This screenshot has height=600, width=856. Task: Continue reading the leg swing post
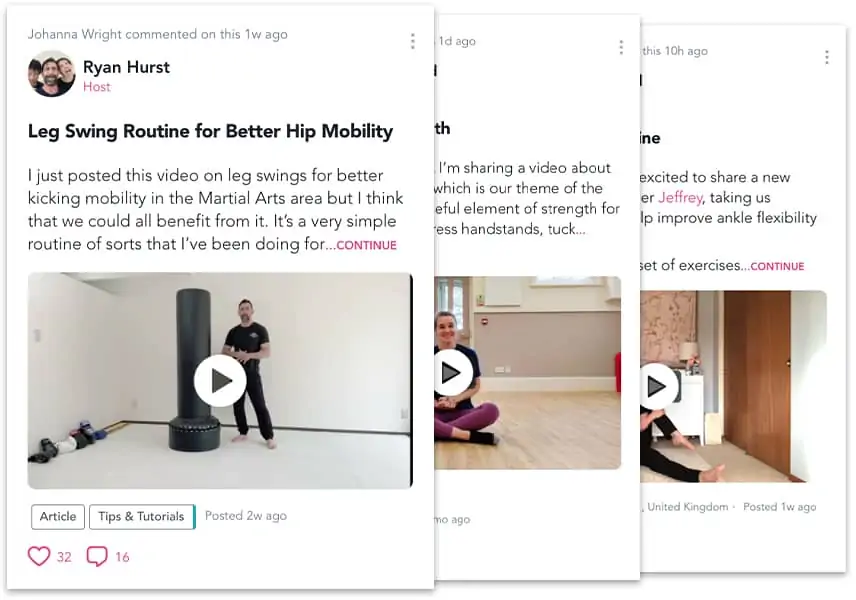tap(366, 245)
